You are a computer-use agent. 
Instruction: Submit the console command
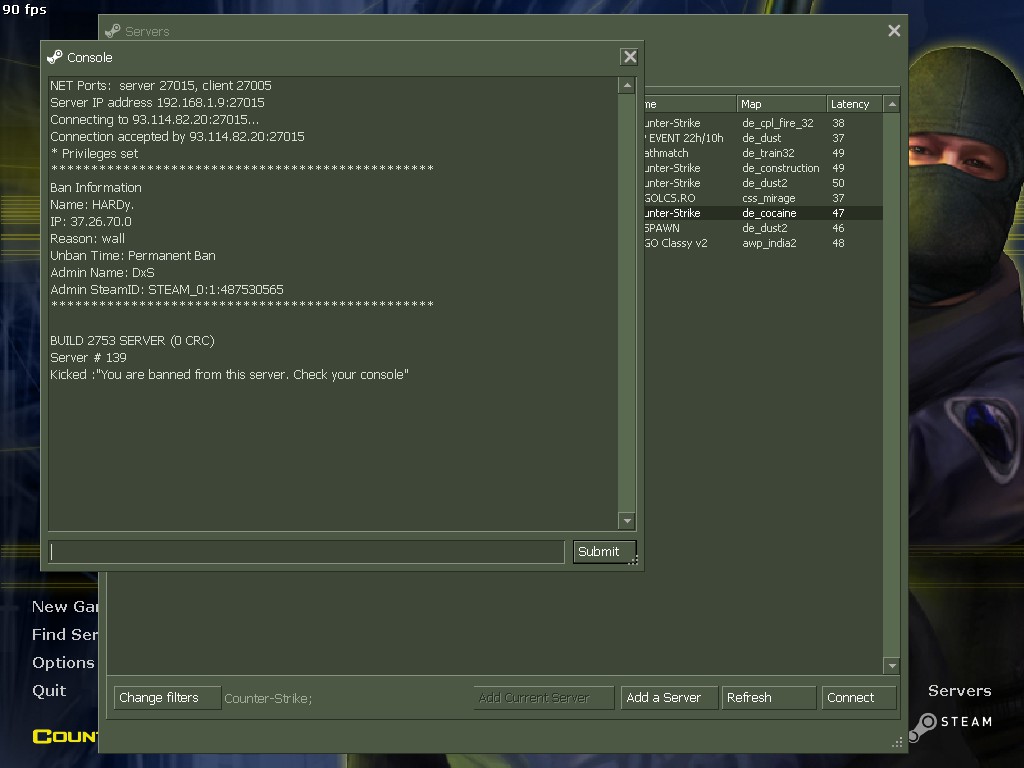(603, 552)
